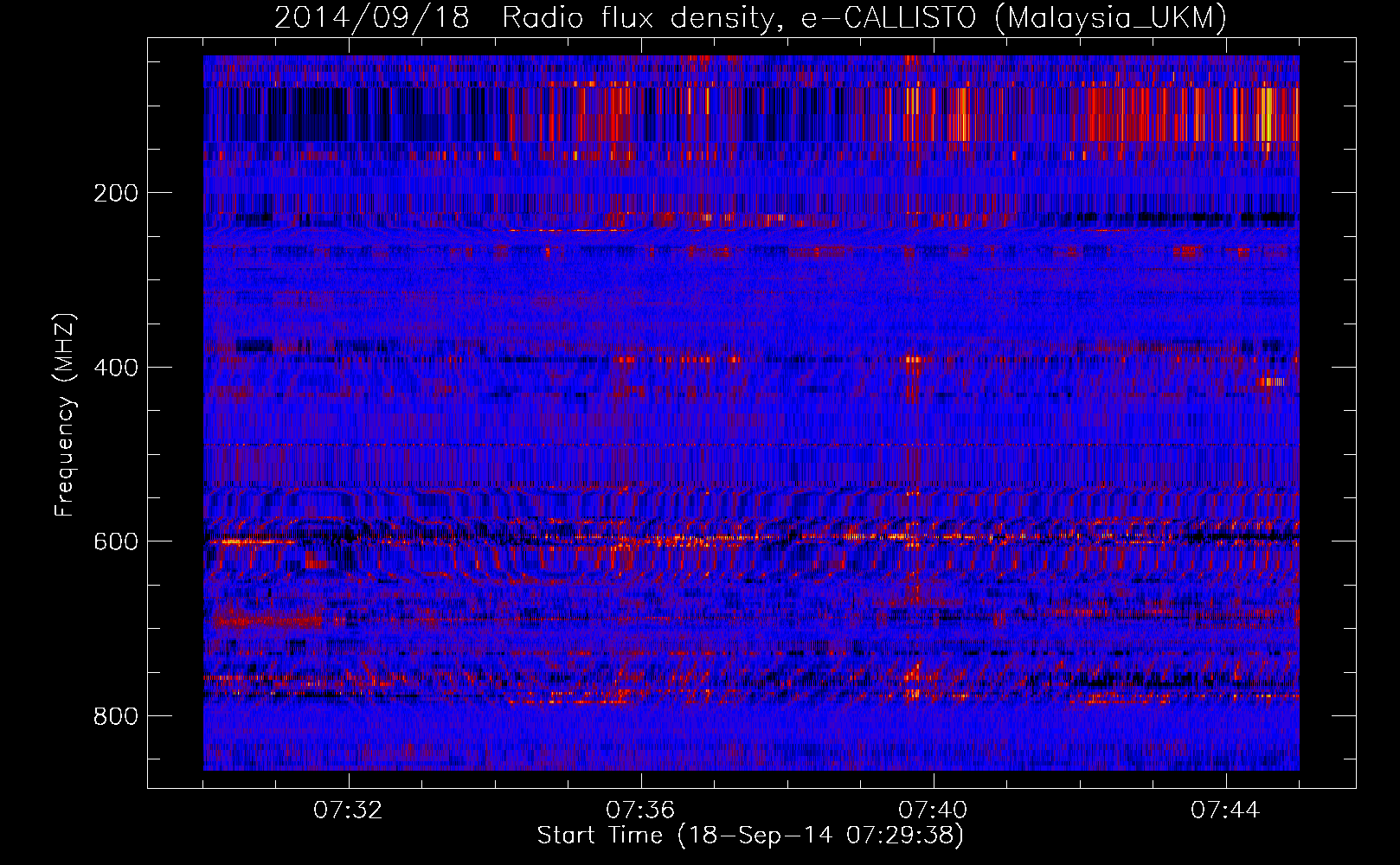1400x865 pixels.
Task: Click the 600 frequency tick label
Action: click(x=115, y=541)
